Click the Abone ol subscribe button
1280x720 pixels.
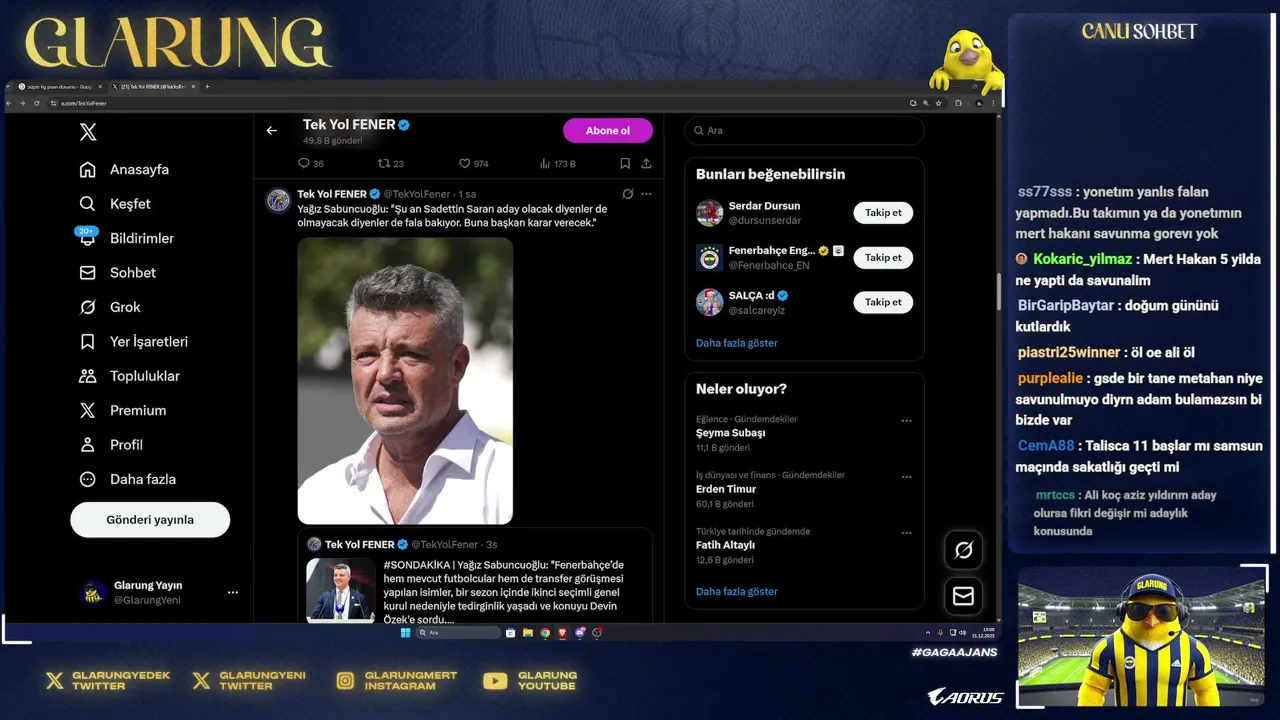click(x=608, y=131)
